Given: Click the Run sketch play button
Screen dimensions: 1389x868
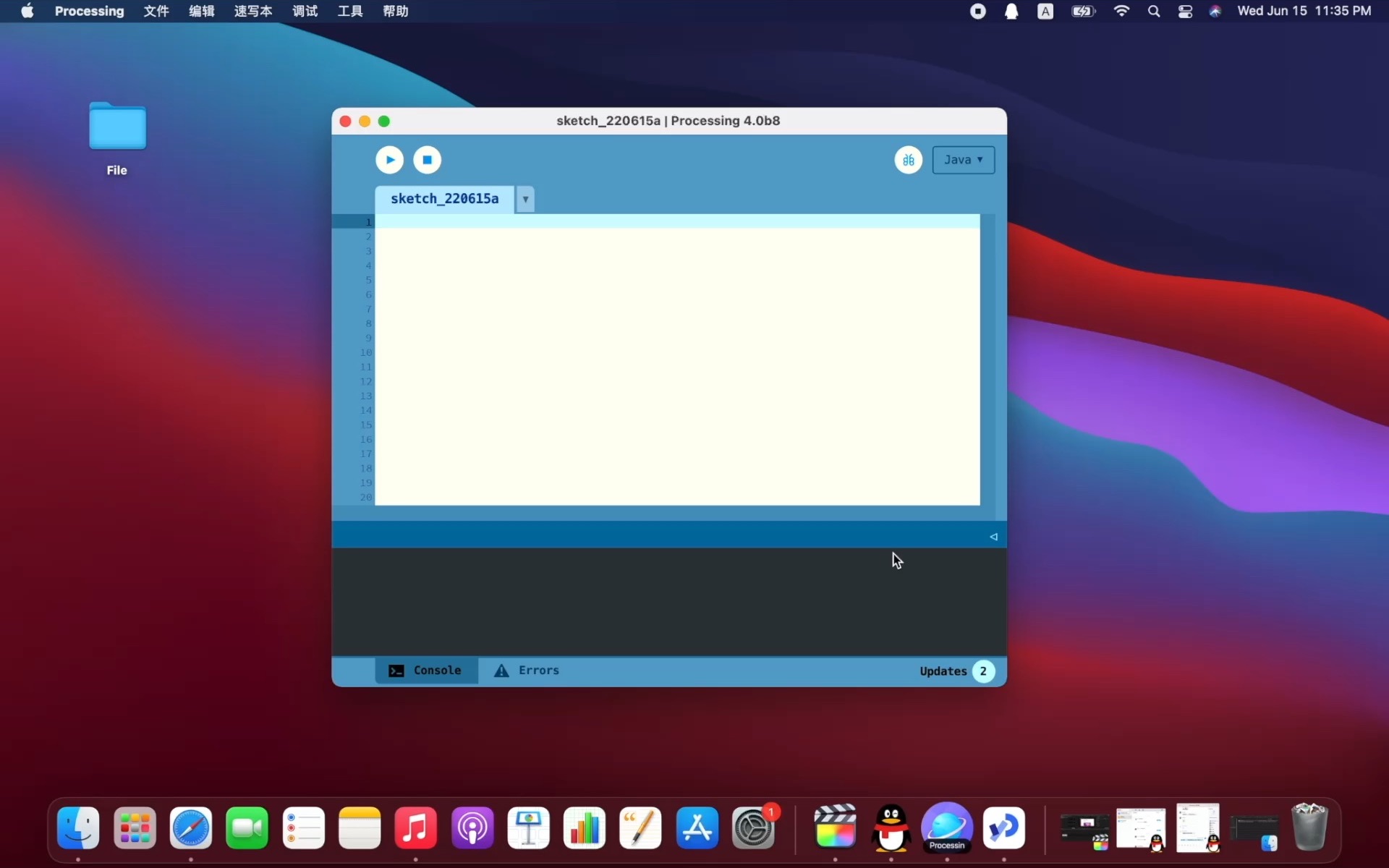Looking at the screenshot, I should pos(389,160).
